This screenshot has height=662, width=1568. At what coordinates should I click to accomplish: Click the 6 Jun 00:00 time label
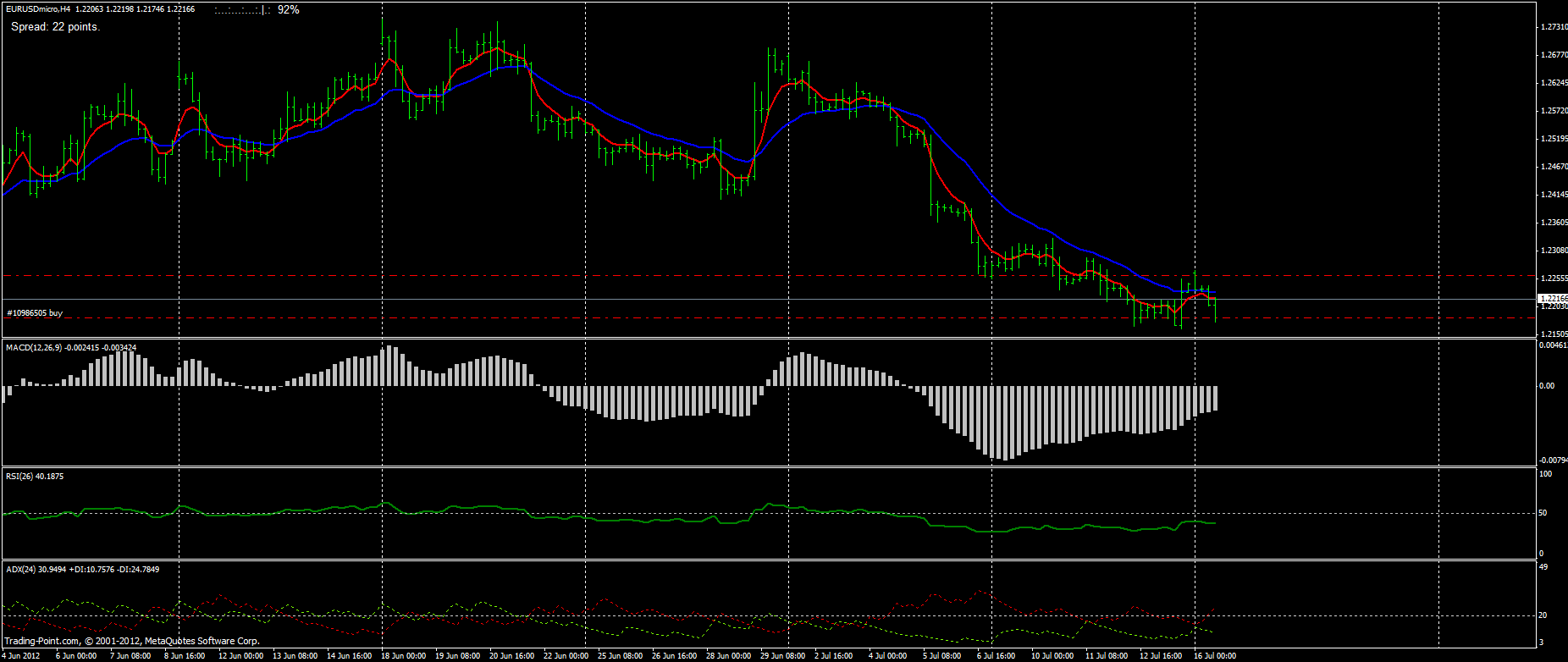[x=76, y=656]
